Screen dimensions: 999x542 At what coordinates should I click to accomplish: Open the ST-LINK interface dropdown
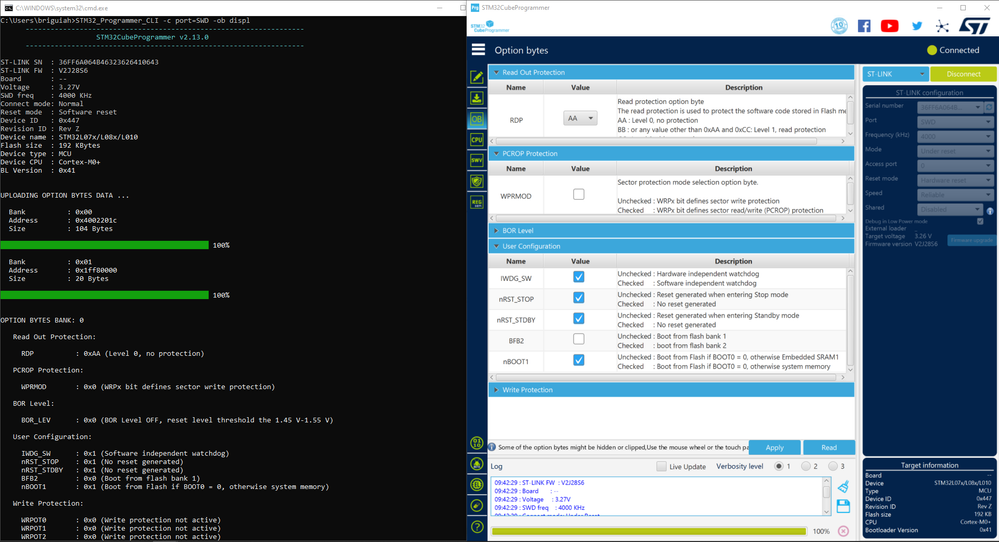[x=895, y=74]
